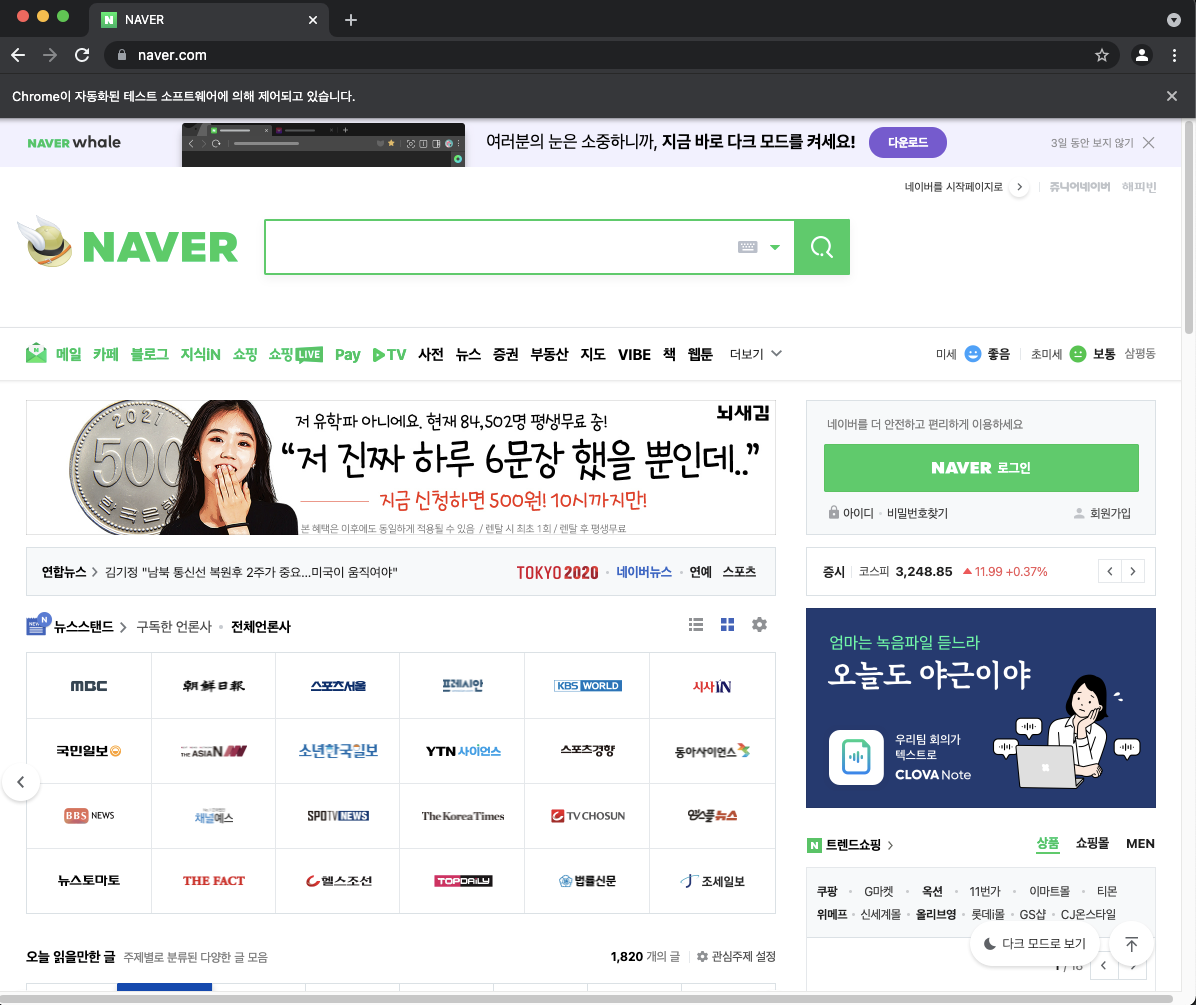
Task: Open the 블로그 menu item
Action: pyautogui.click(x=150, y=354)
